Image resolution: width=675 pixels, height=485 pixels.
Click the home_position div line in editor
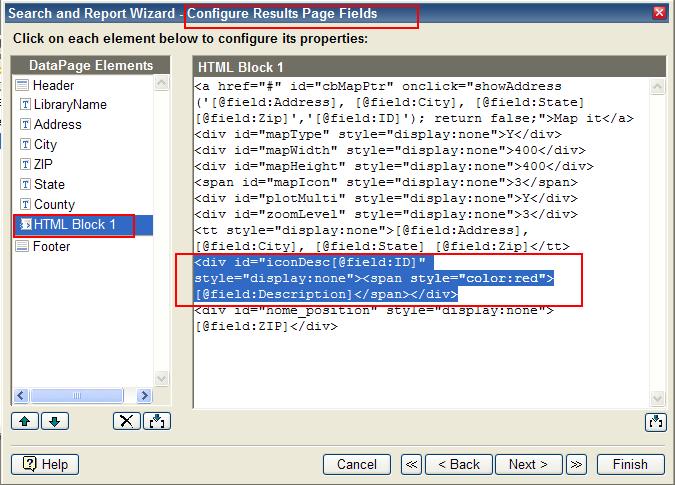pos(374,310)
